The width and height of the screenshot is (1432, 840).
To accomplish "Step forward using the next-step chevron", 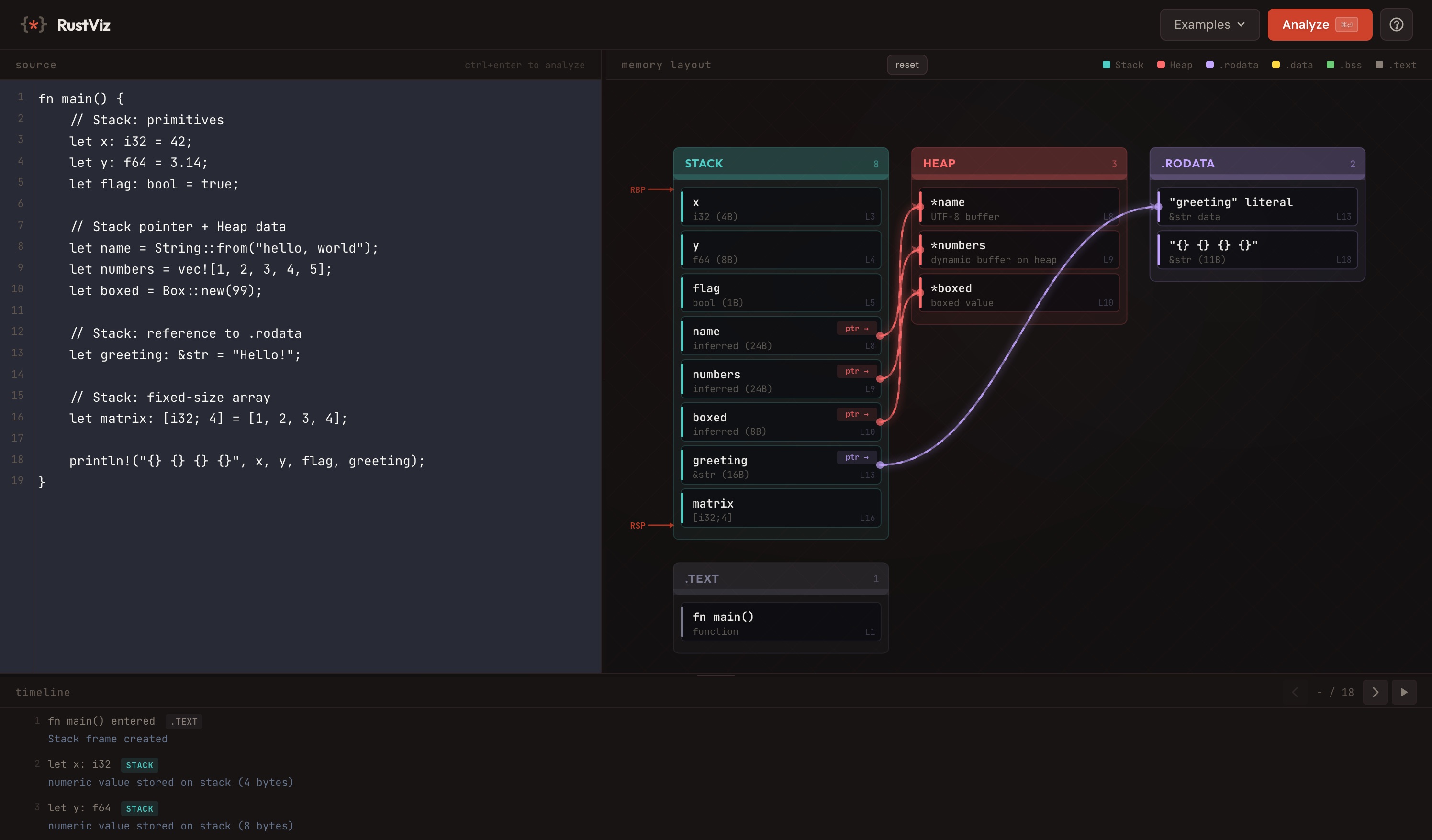I will click(x=1376, y=692).
